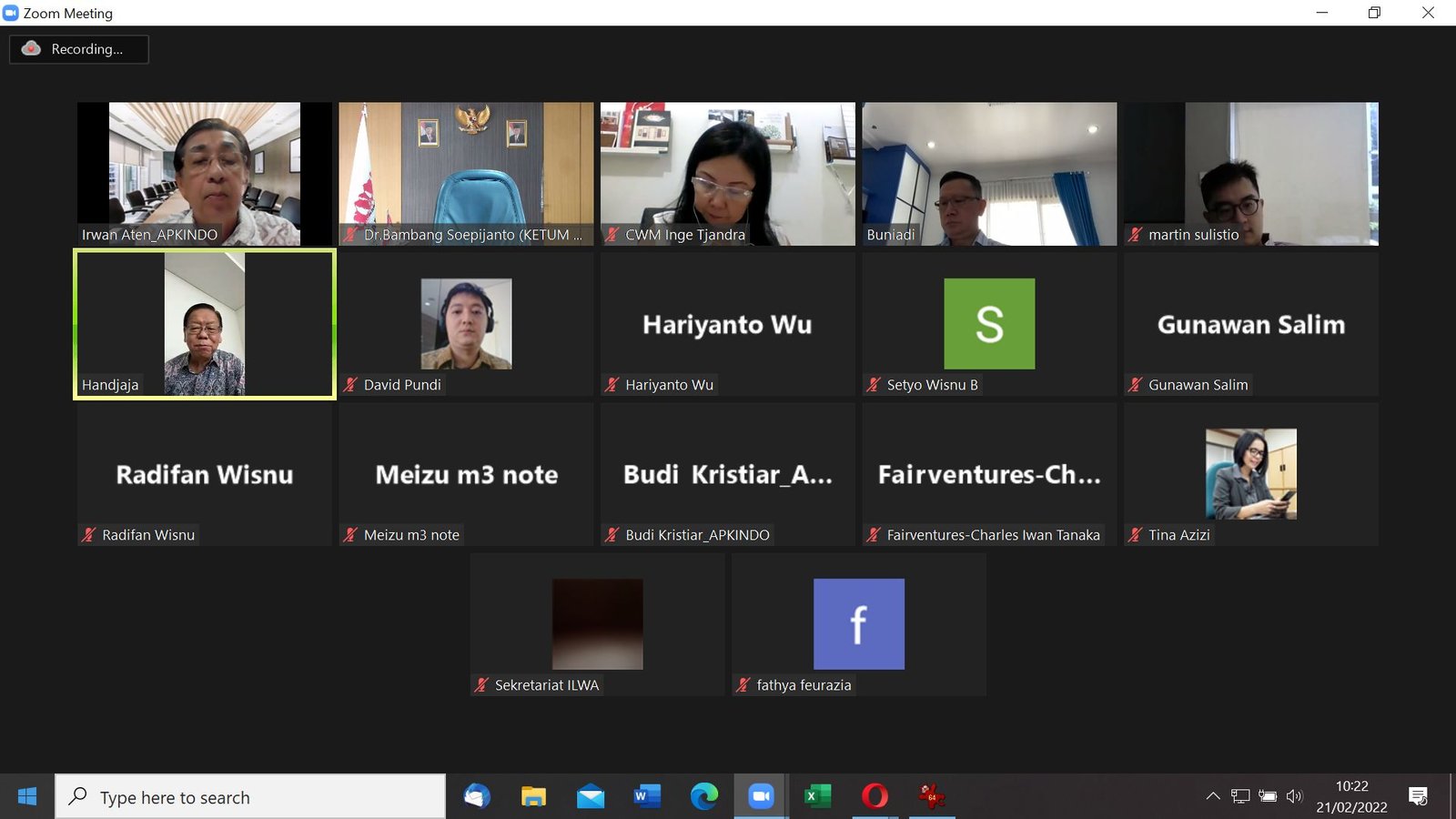Select CWM Inge Tjandra video tile
The height and width of the screenshot is (819, 1456).
click(x=728, y=174)
